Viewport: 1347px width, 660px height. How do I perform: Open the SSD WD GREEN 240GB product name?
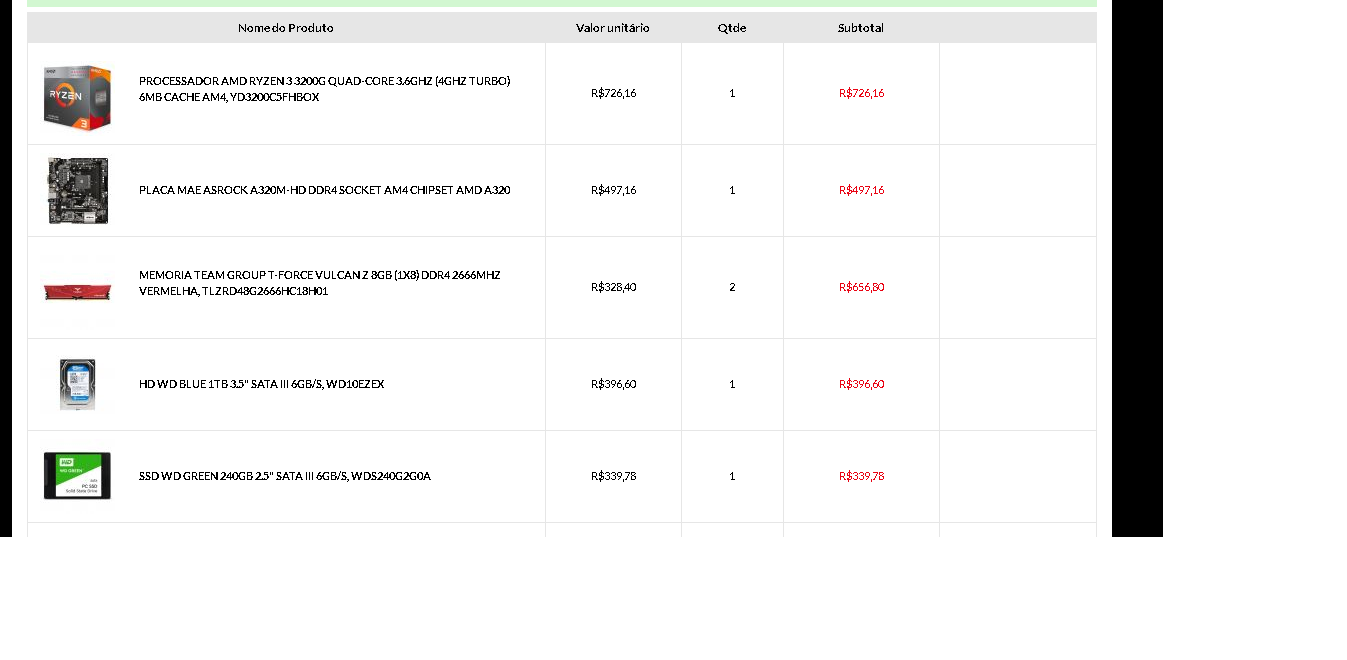[284, 476]
